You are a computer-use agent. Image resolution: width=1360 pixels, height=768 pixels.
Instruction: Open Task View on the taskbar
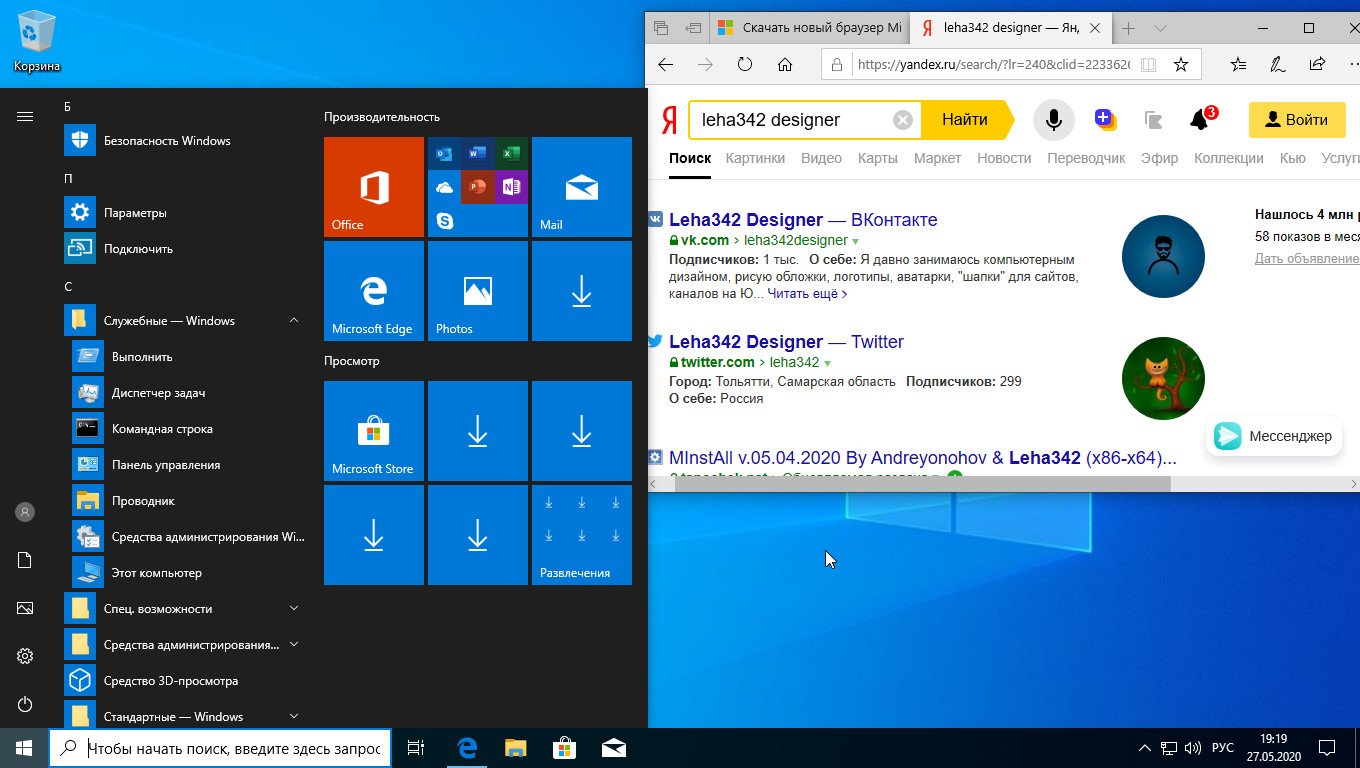[416, 747]
